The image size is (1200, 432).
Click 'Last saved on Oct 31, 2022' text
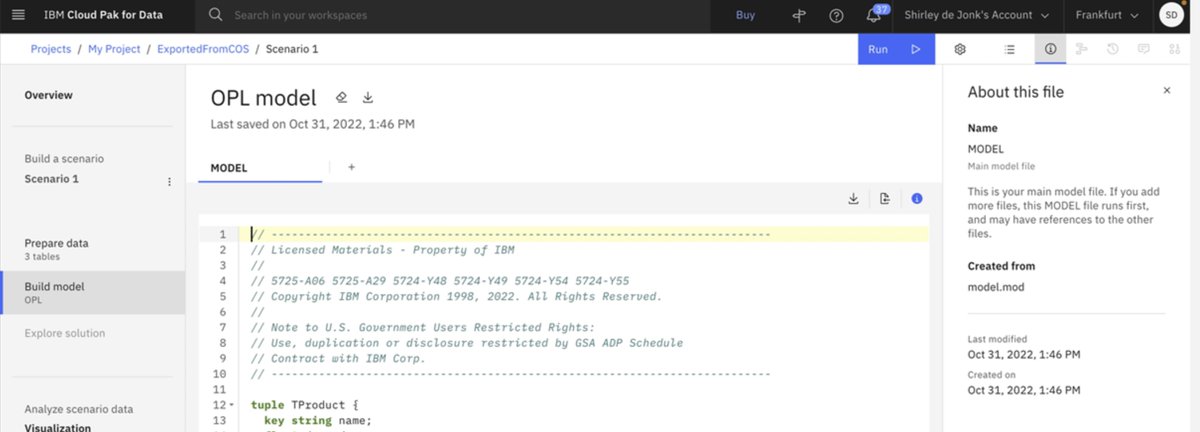313,125
